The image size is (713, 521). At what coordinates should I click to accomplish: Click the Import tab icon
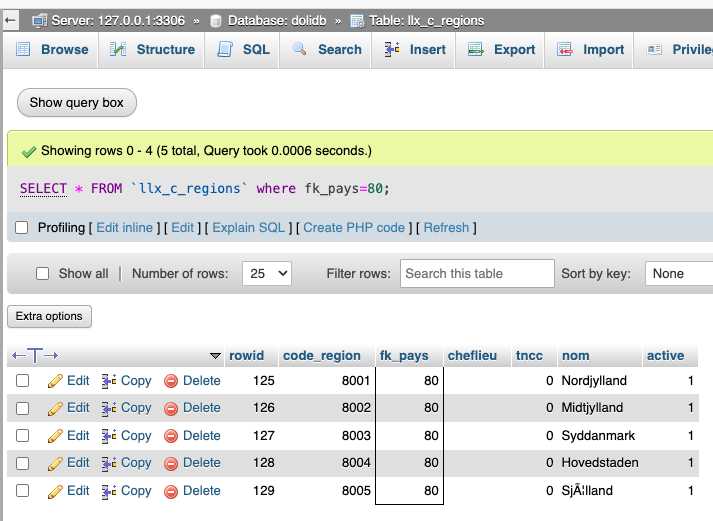point(565,49)
